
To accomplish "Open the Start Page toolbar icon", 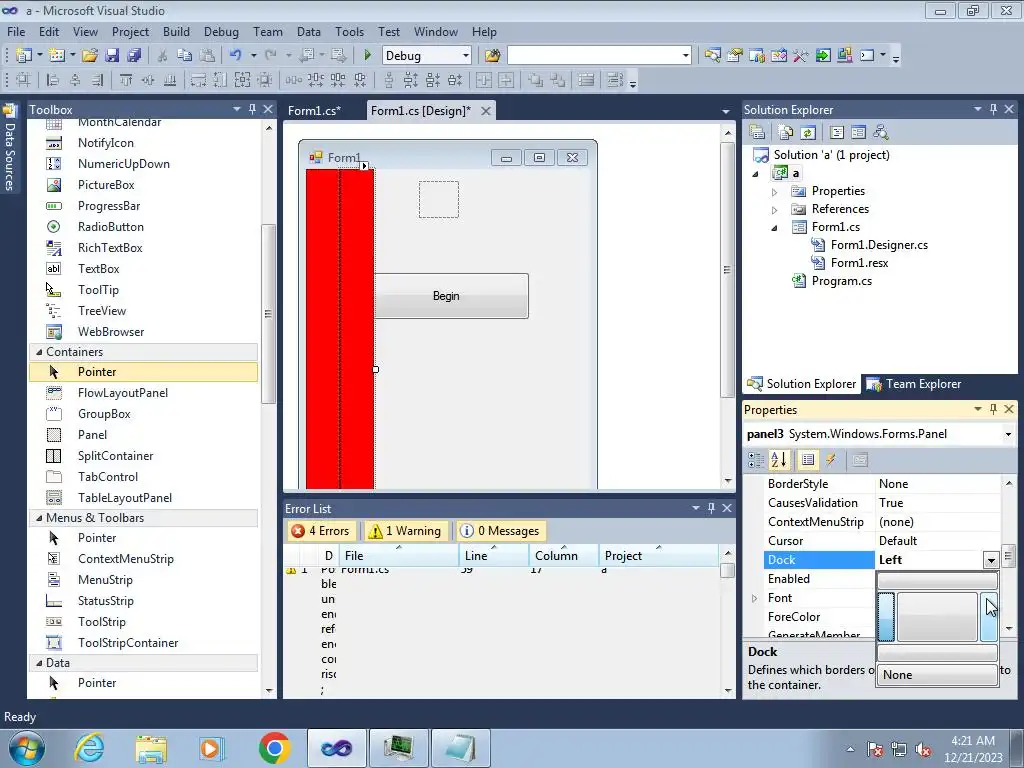I will 823,56.
